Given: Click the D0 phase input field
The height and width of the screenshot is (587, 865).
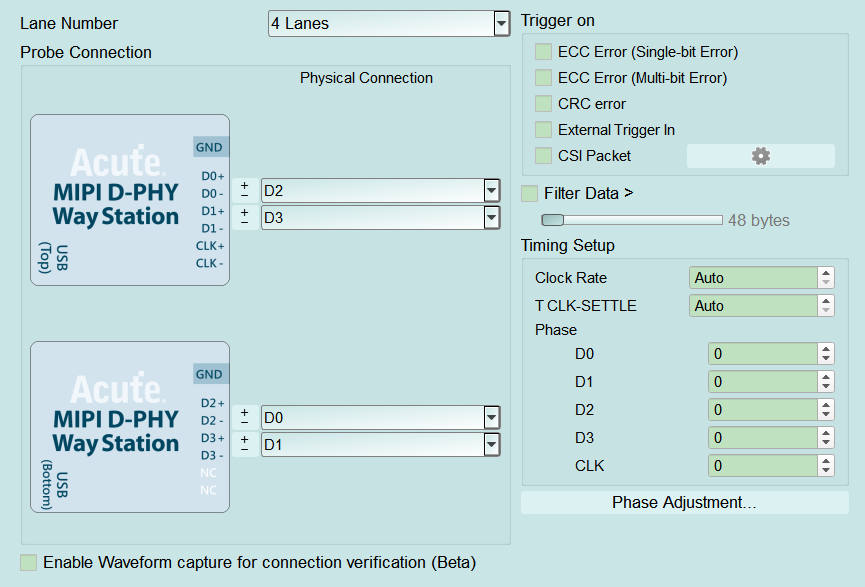Looking at the screenshot, I should pos(762,354).
